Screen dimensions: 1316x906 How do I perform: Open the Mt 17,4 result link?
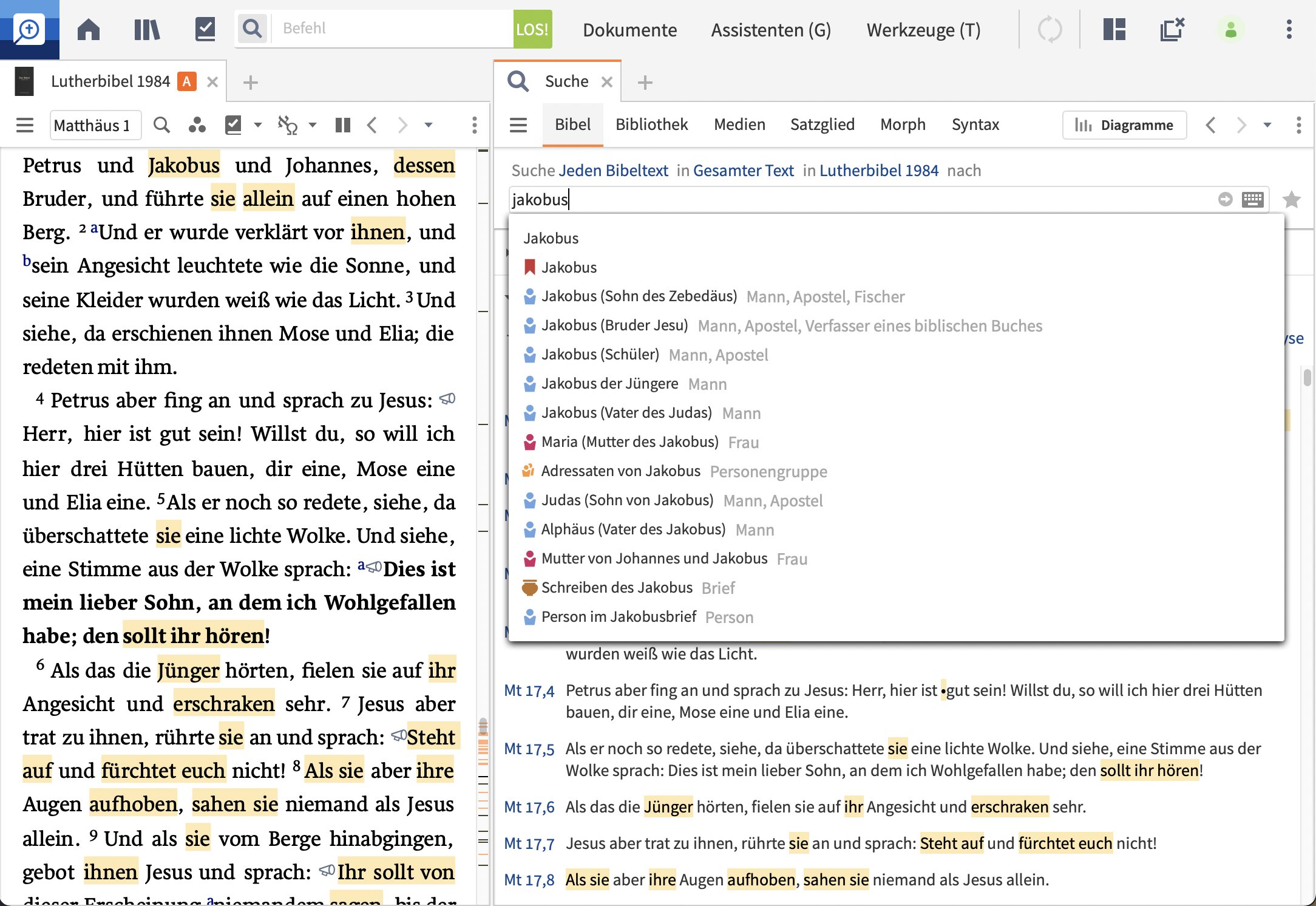point(529,690)
